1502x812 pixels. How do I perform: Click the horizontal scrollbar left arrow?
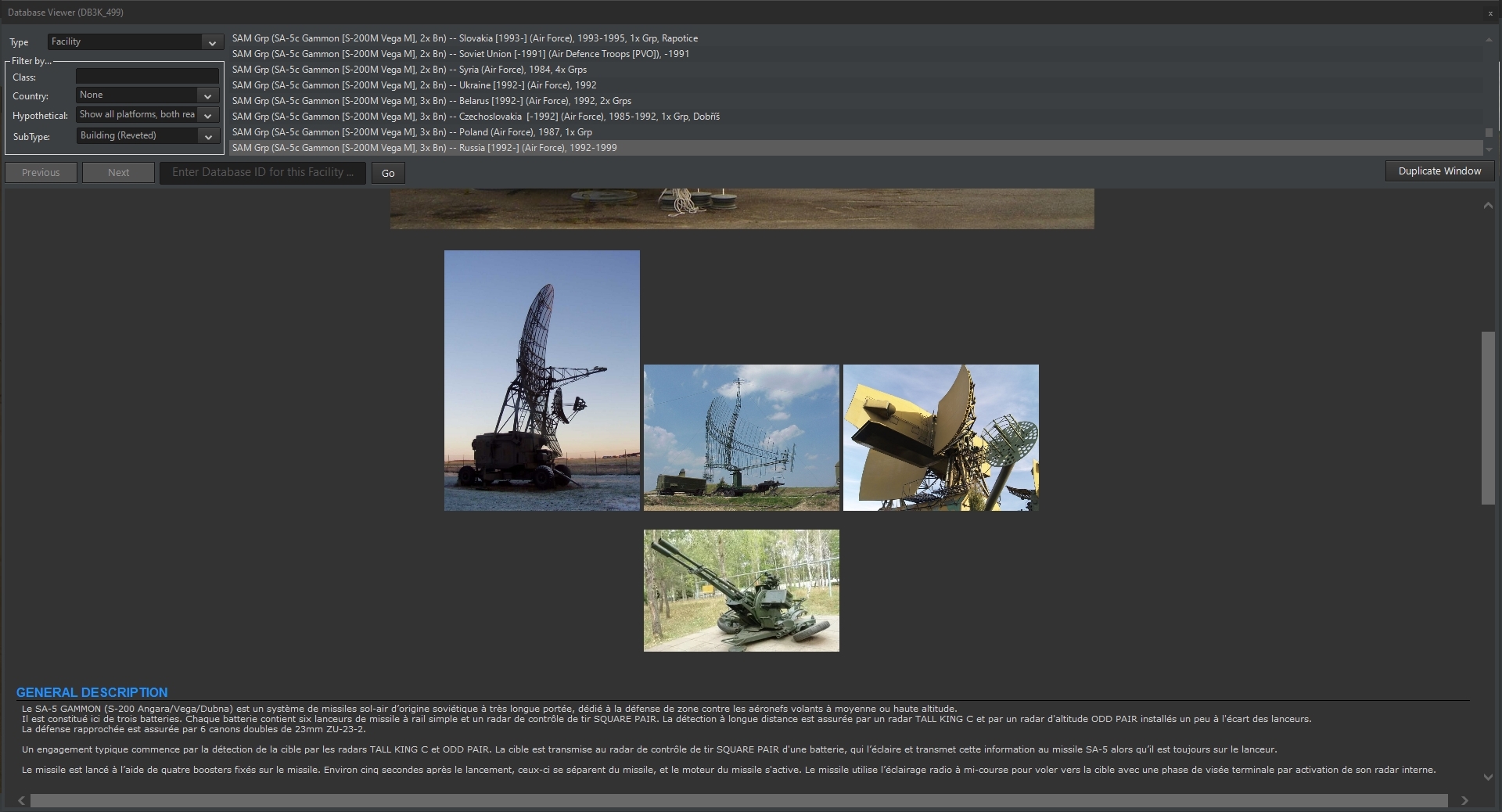pyautogui.click(x=22, y=800)
